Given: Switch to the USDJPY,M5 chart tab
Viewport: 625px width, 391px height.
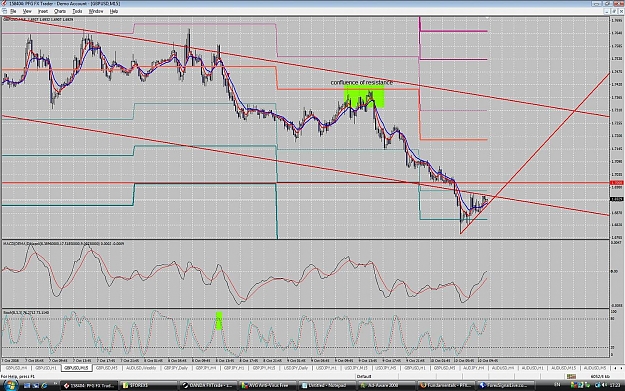Looking at the screenshot, I should [x=385, y=368].
